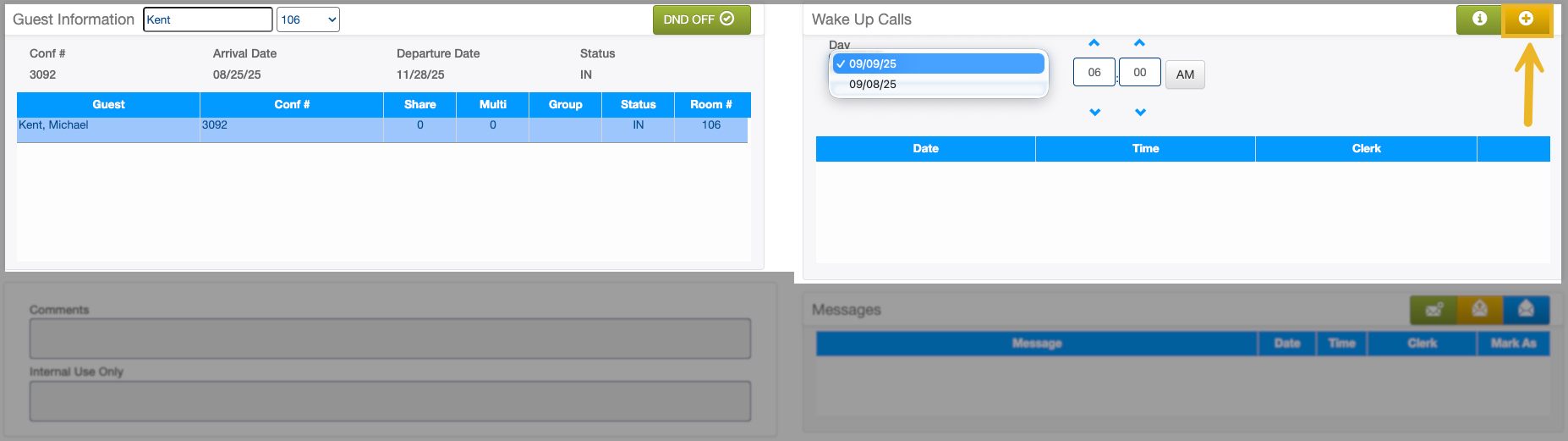Decrease the wake up minutes with down chevron

1141,112
